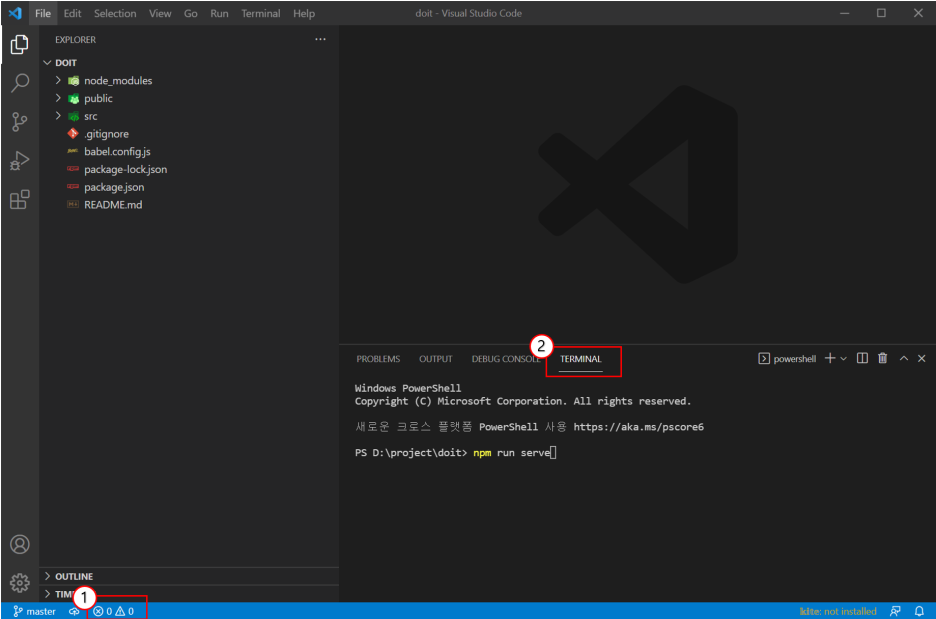Viewport: 936px width, 619px height.
Task: Click the master branch indicator
Action: click(x=35, y=611)
